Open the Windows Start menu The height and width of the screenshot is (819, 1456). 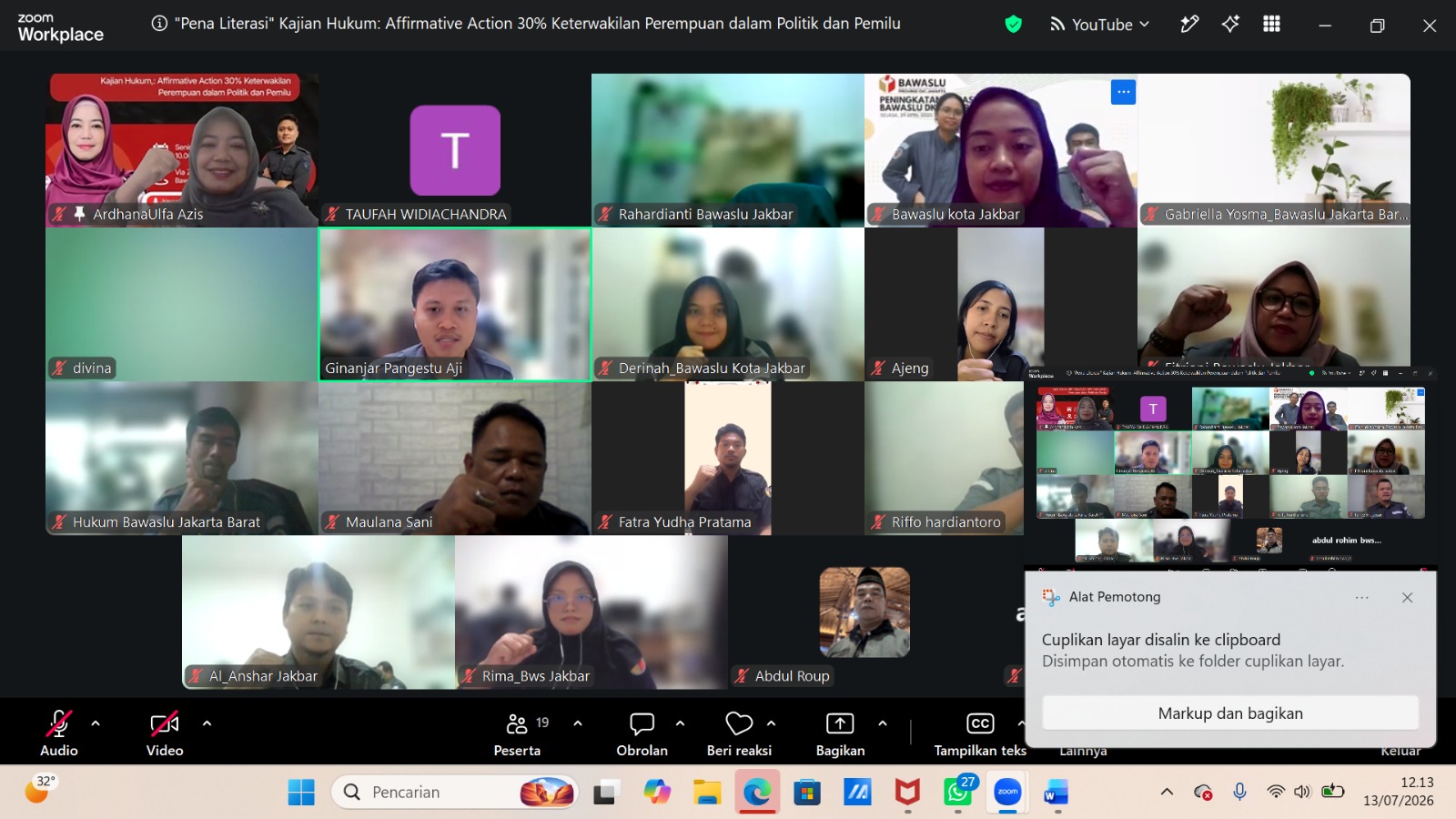pyautogui.click(x=301, y=793)
